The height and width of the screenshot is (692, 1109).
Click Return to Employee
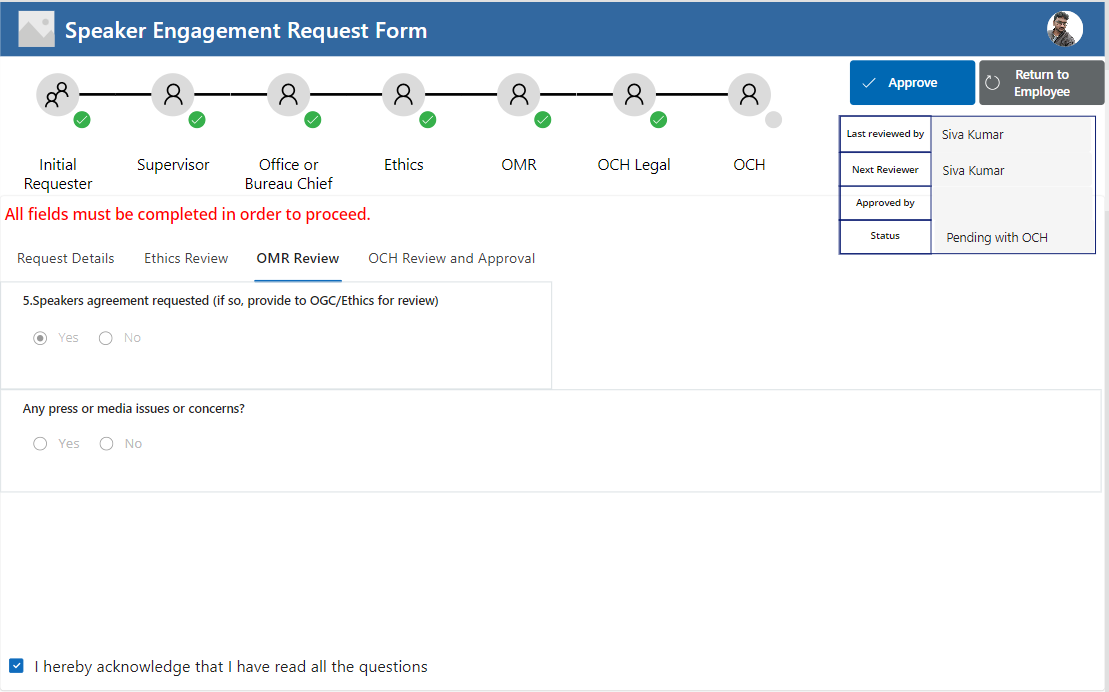1041,82
